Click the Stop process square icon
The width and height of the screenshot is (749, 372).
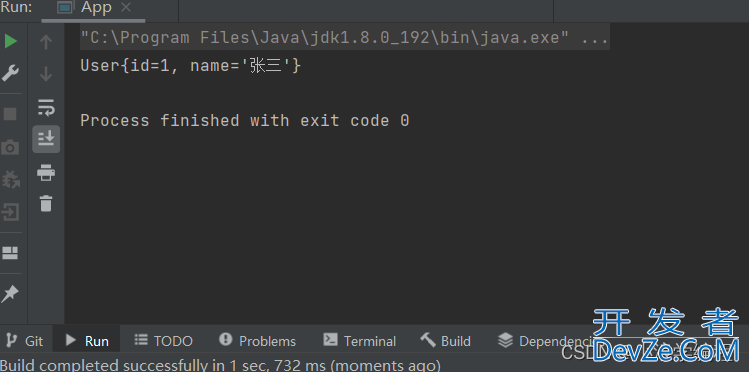[10, 114]
